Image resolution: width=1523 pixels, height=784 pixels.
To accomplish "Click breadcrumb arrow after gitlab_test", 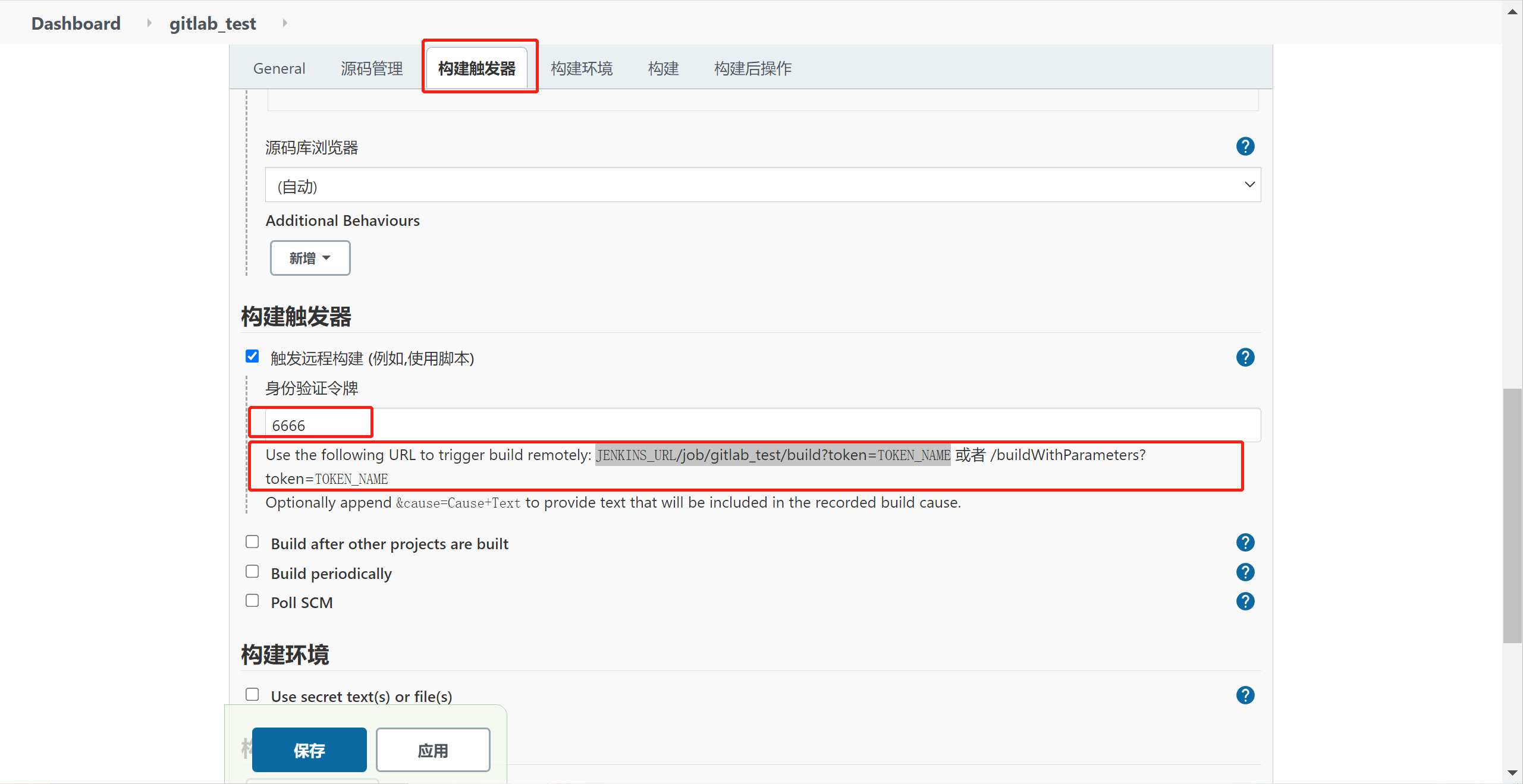I will [285, 23].
